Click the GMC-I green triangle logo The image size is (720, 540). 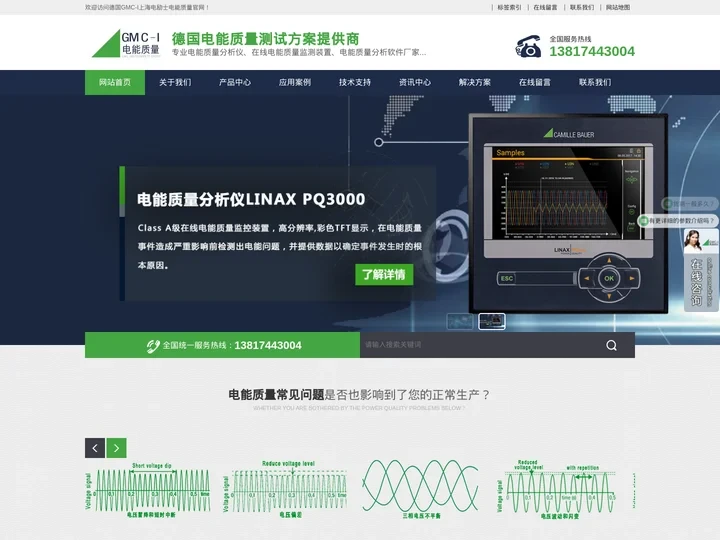coord(126,44)
